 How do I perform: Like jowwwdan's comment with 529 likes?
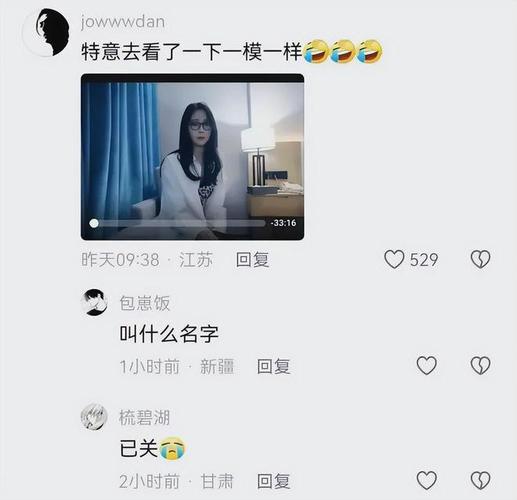click(394, 259)
